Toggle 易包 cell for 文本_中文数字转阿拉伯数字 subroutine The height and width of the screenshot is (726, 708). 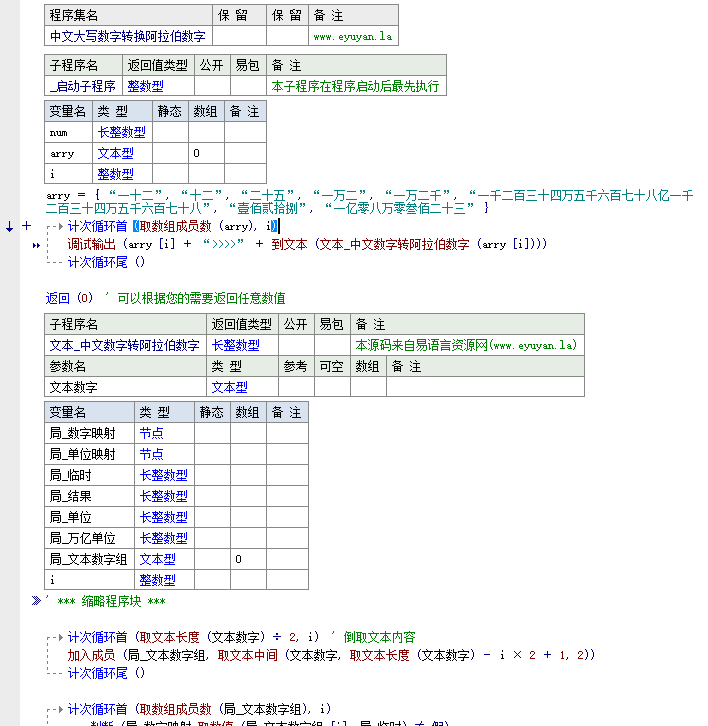[330, 345]
